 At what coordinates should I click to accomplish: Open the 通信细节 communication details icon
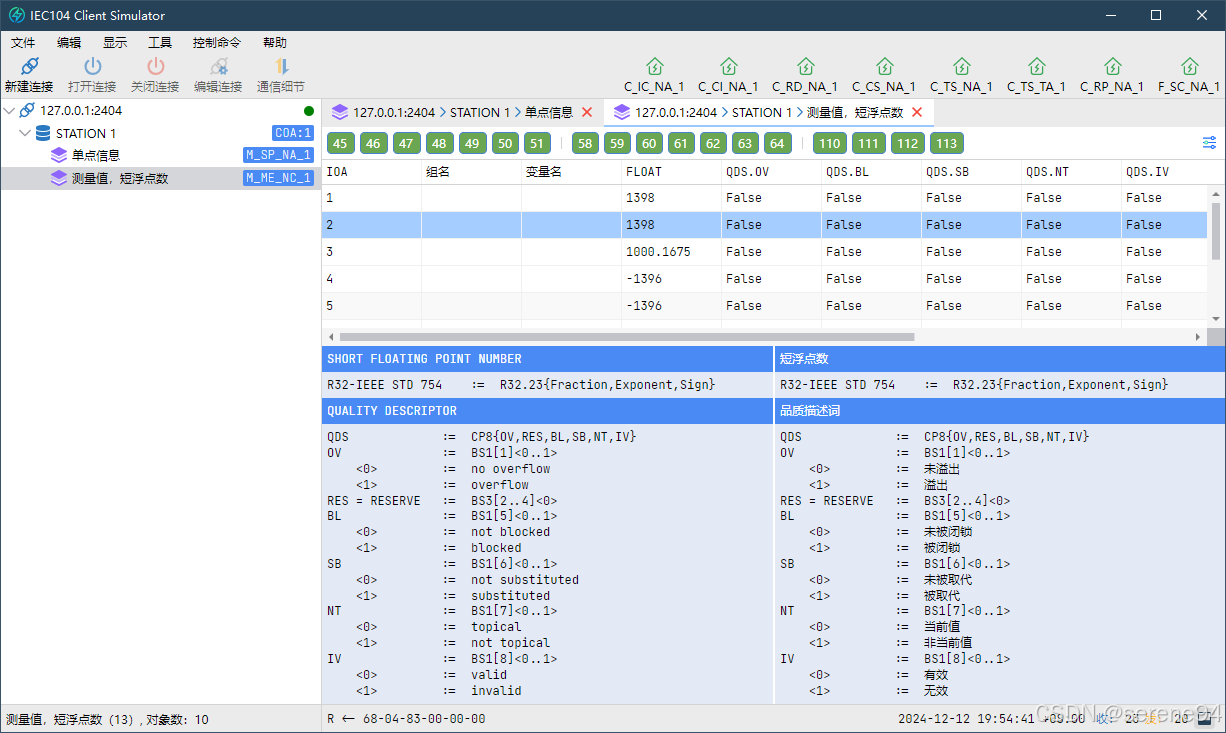coord(281,66)
